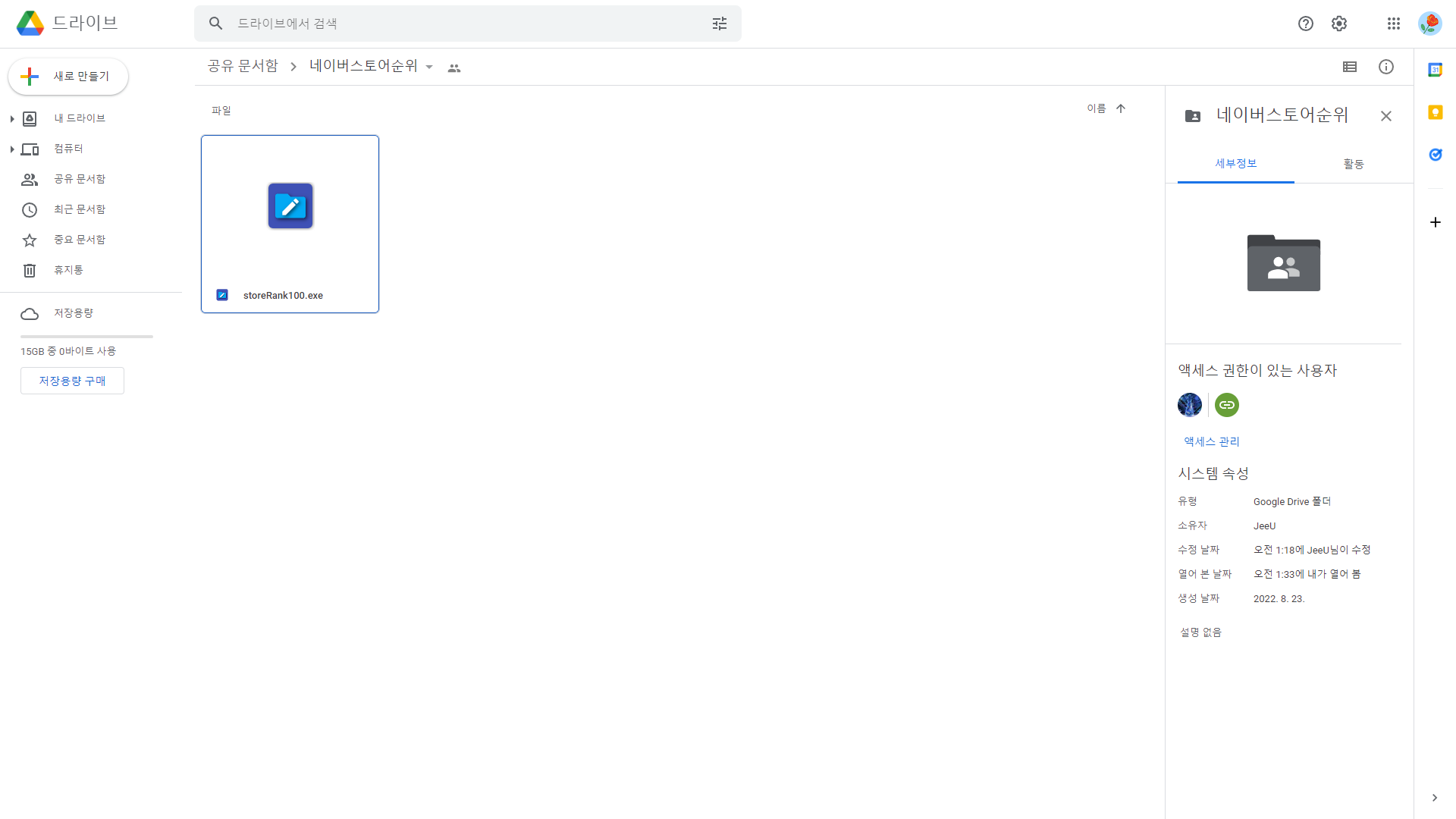
Task: Open search options filter icon
Action: (x=719, y=24)
